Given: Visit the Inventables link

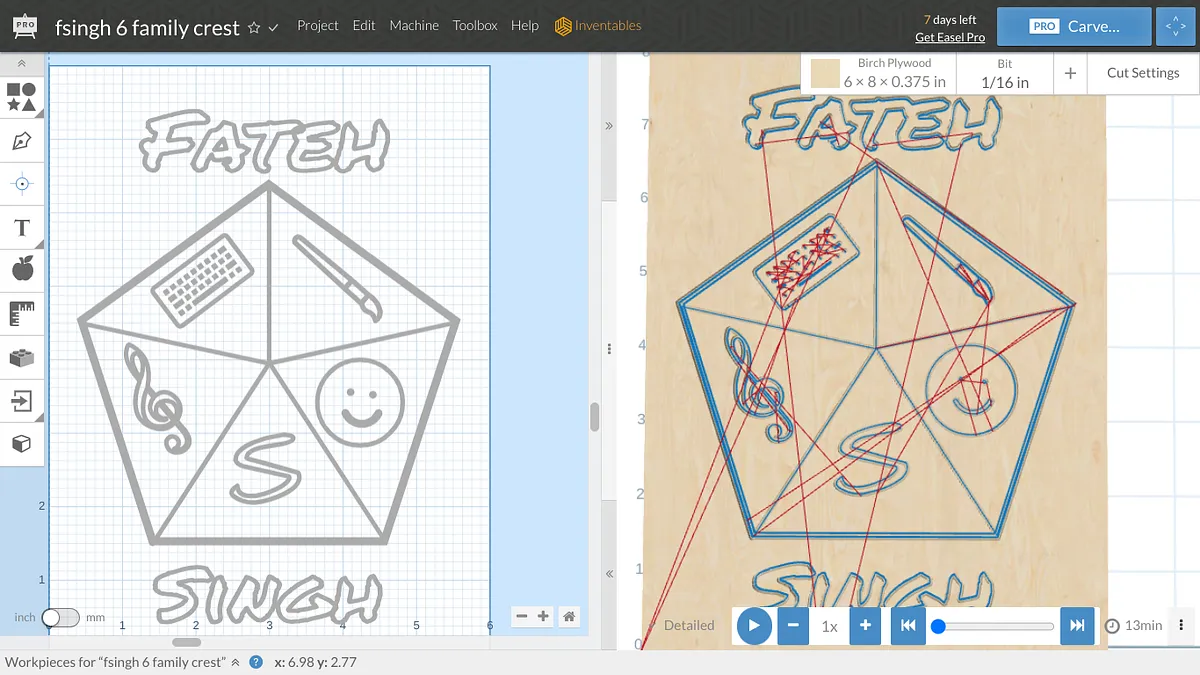Looking at the screenshot, I should (x=598, y=25).
